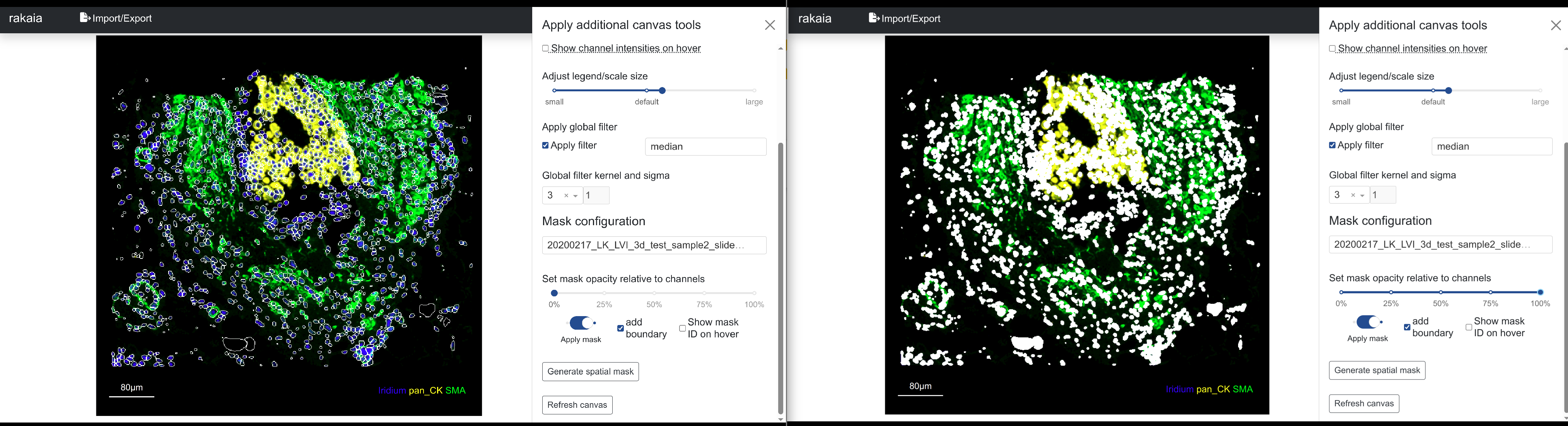This screenshot has width=1568, height=426.
Task: Click scroll-down arrow of left panel
Action: click(781, 419)
